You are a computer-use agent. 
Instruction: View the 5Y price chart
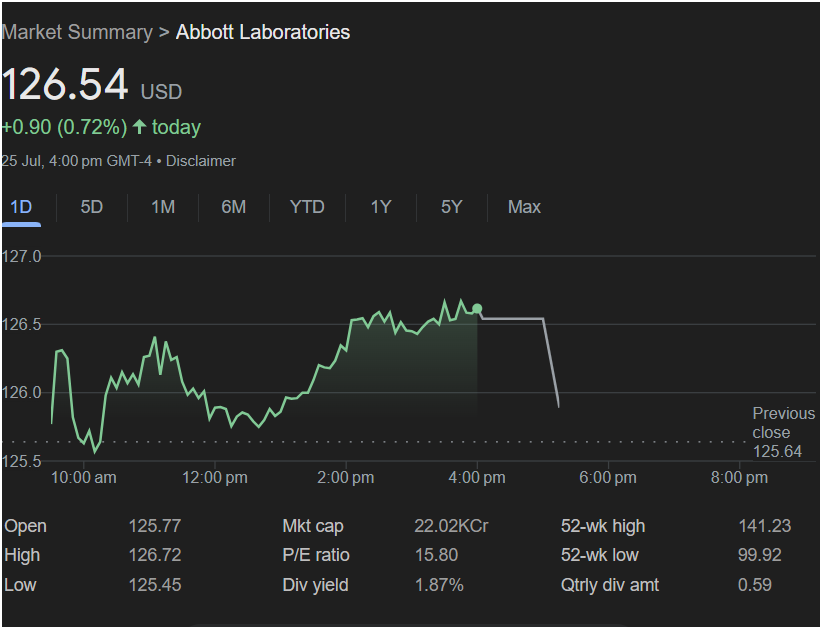(x=451, y=207)
